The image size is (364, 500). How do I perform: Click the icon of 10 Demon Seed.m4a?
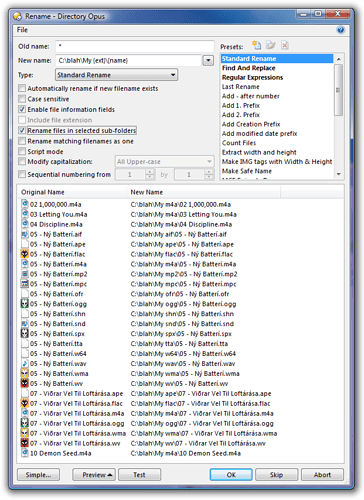pyautogui.click(x=25, y=453)
